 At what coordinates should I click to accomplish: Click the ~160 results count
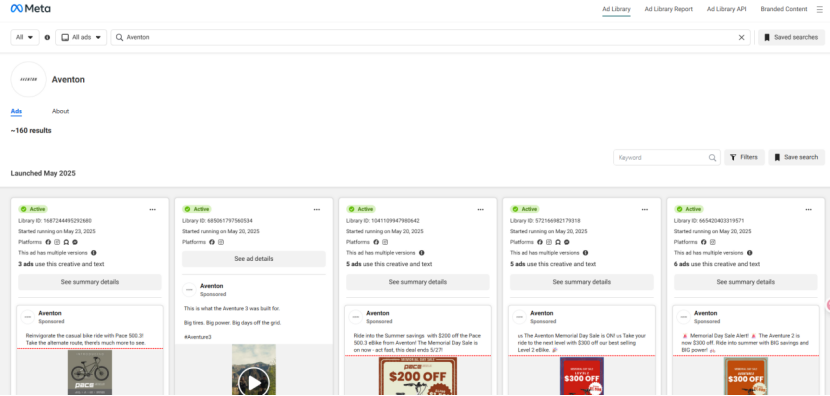[31, 130]
